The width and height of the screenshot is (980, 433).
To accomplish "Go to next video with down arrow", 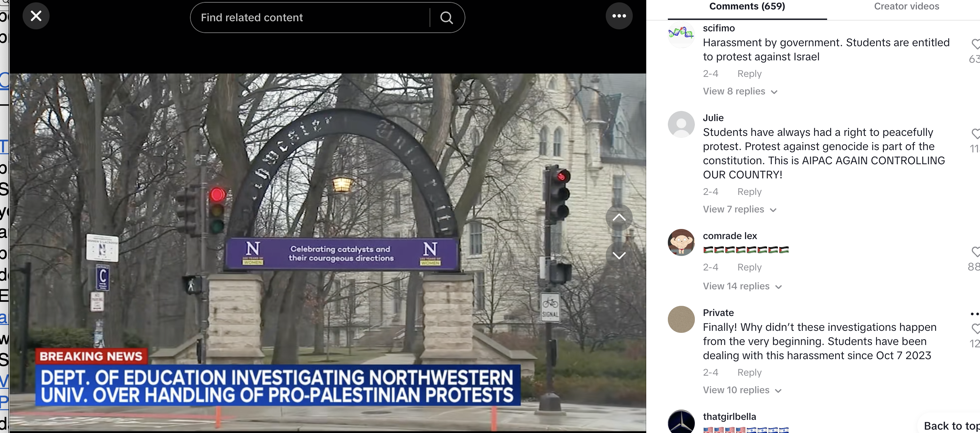I will pos(619,255).
